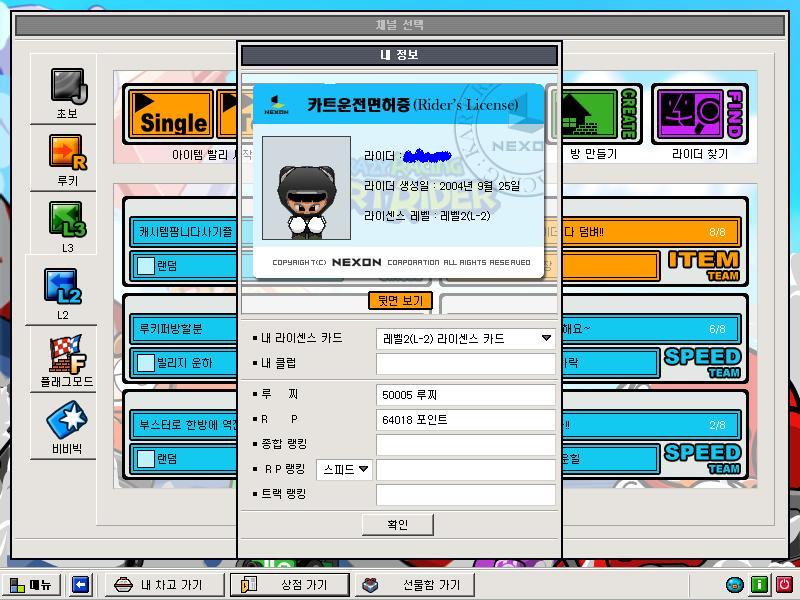The width and height of the screenshot is (800, 600).
Task: Click the red power quit icon
Action: point(784,585)
